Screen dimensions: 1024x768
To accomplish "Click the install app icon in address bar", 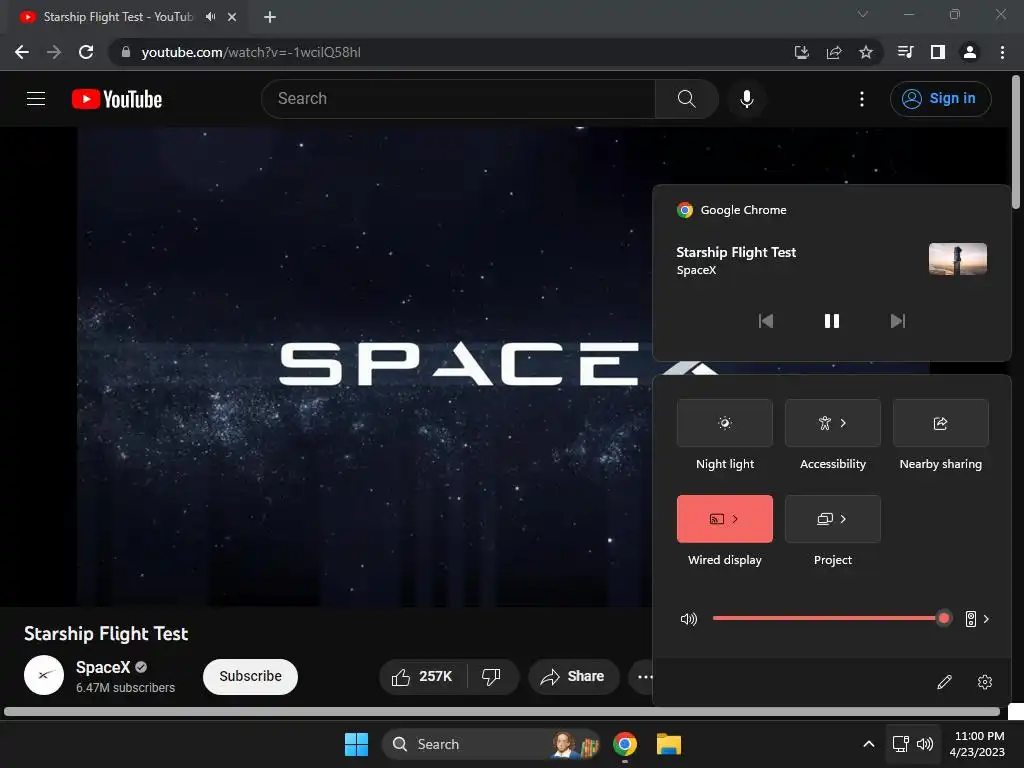I will click(801, 52).
